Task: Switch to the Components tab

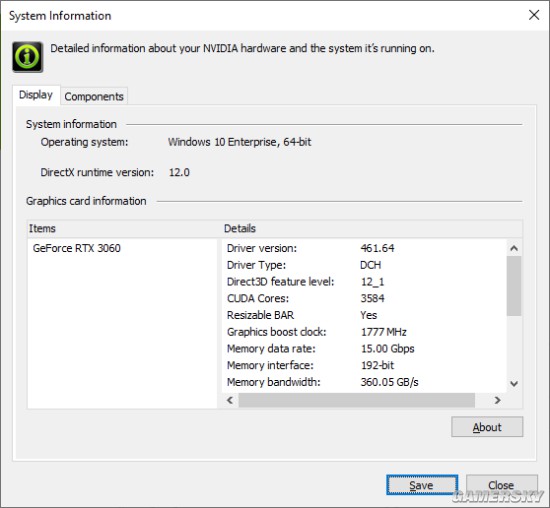Action: click(x=94, y=96)
